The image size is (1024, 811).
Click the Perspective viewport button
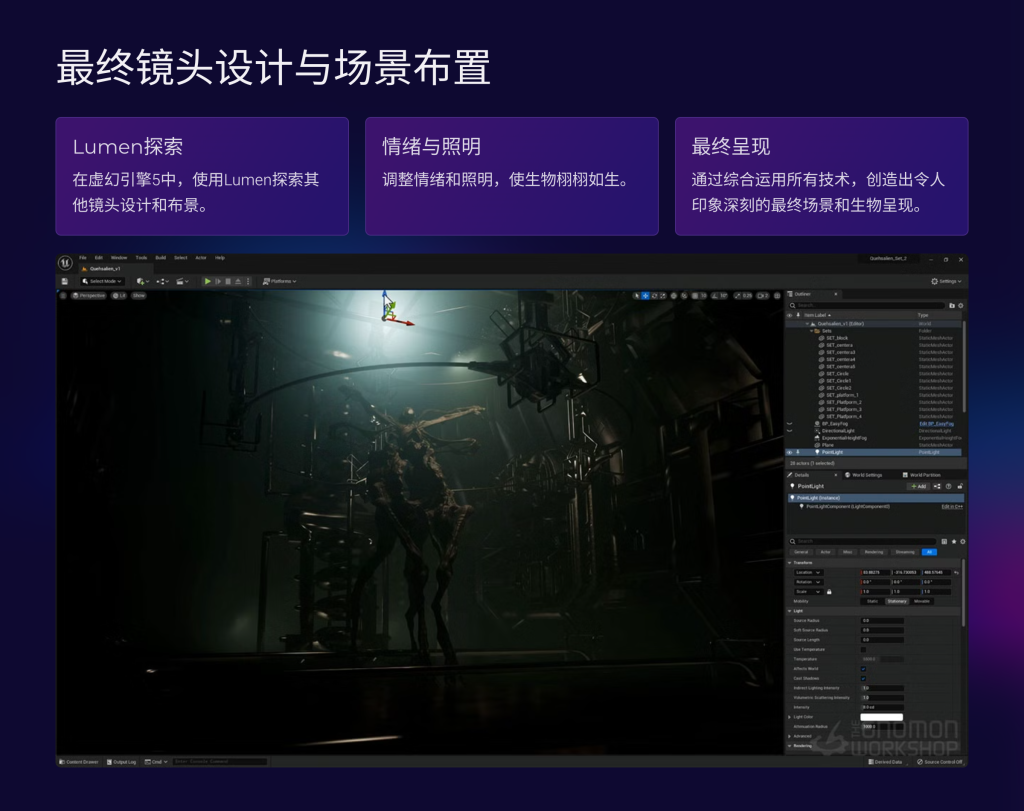(88, 296)
